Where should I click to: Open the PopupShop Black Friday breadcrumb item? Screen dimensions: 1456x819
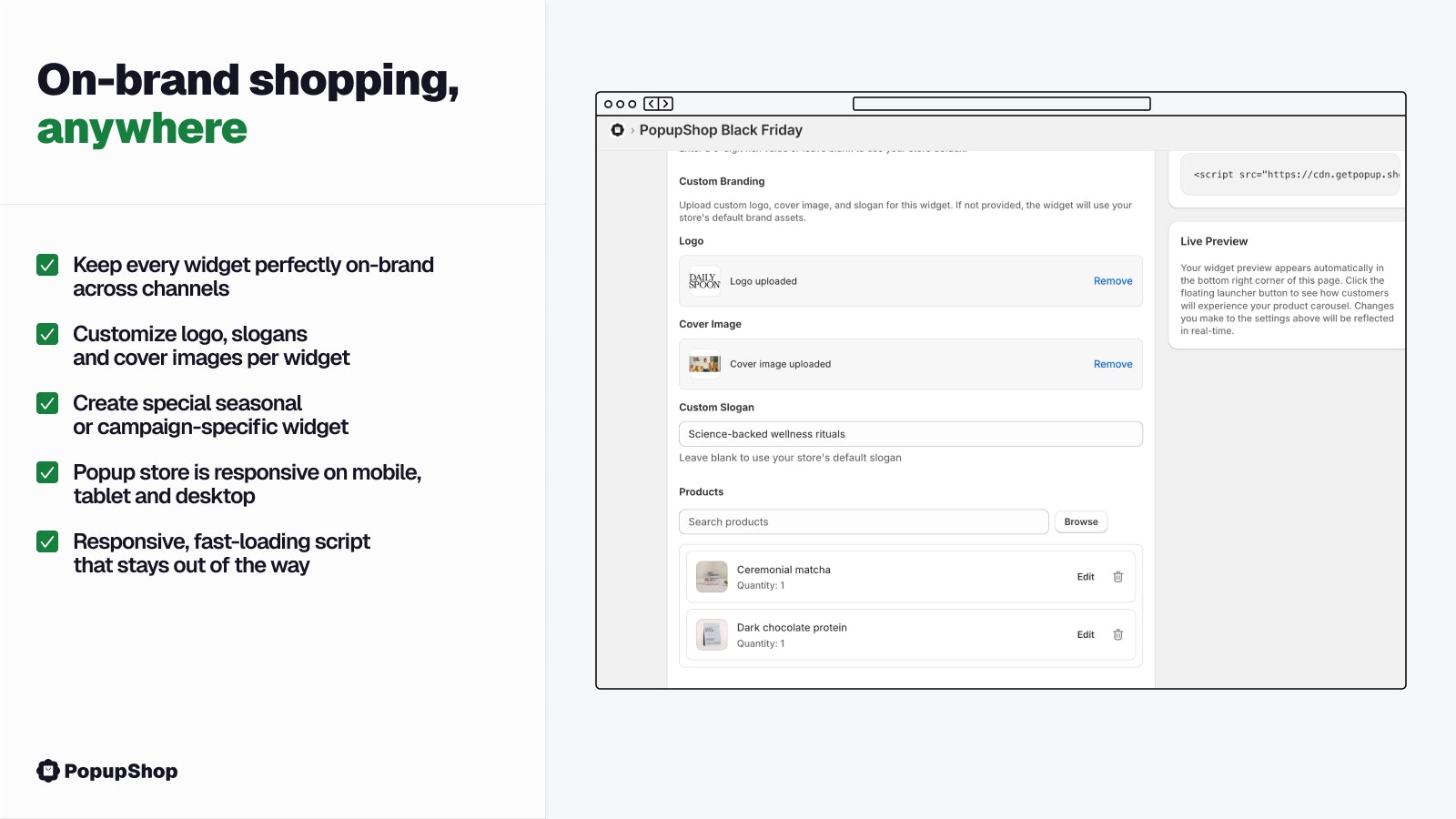point(722,130)
